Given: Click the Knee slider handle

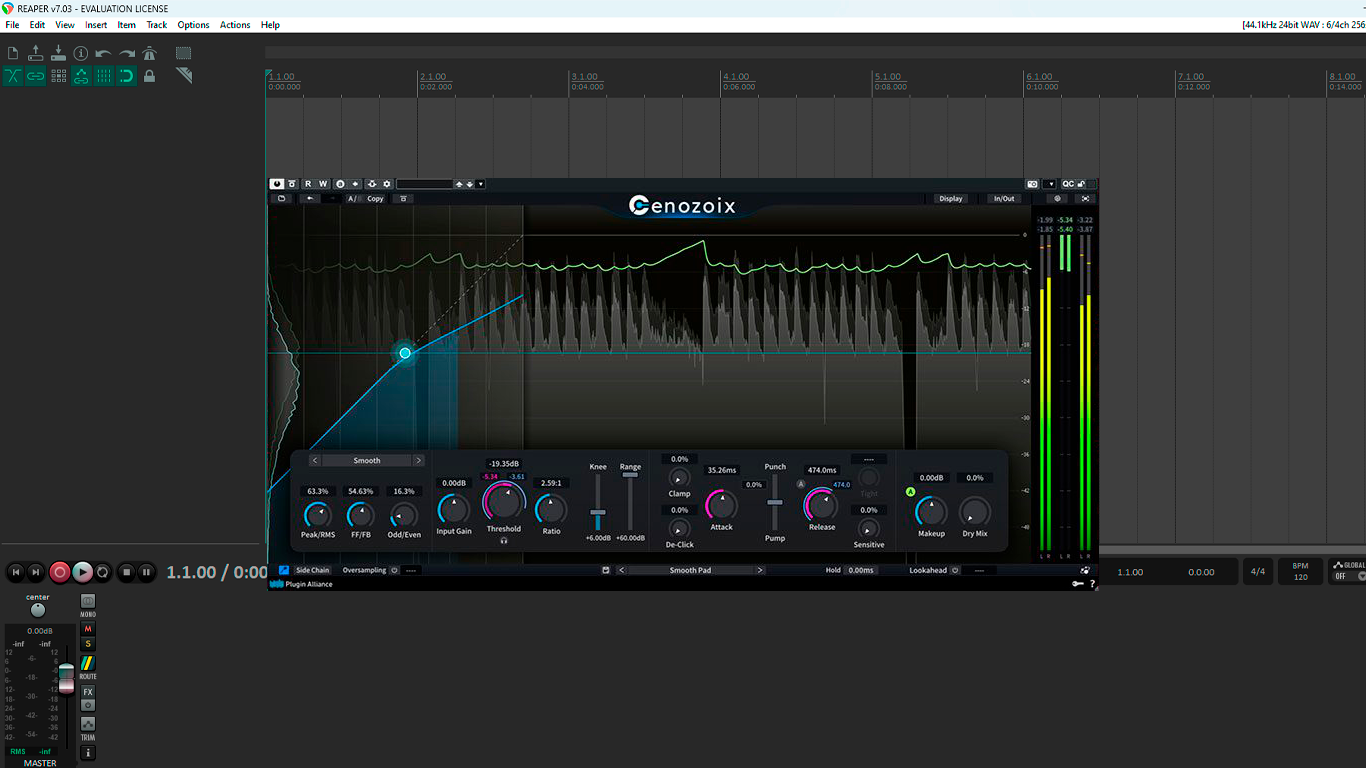Looking at the screenshot, I should pyautogui.click(x=598, y=513).
